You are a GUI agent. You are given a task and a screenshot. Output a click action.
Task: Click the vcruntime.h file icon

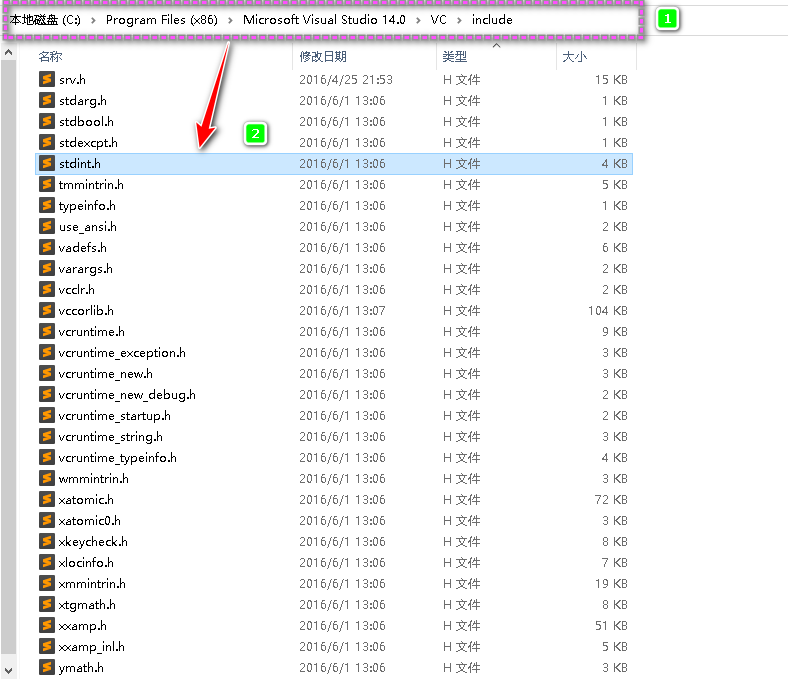pos(47,332)
